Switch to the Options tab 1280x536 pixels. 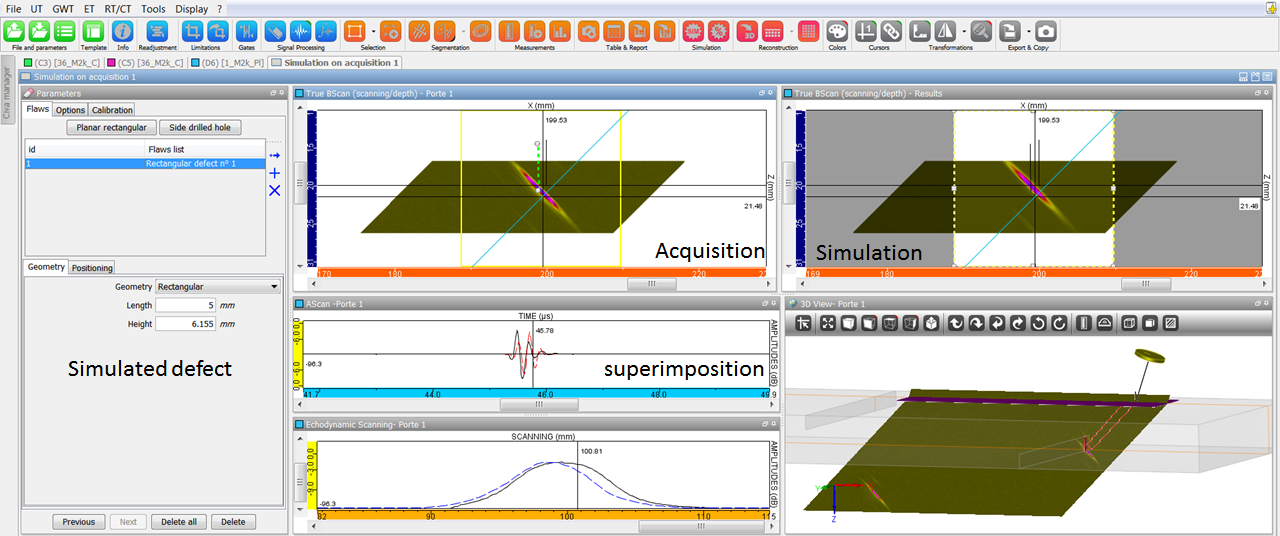(70, 110)
